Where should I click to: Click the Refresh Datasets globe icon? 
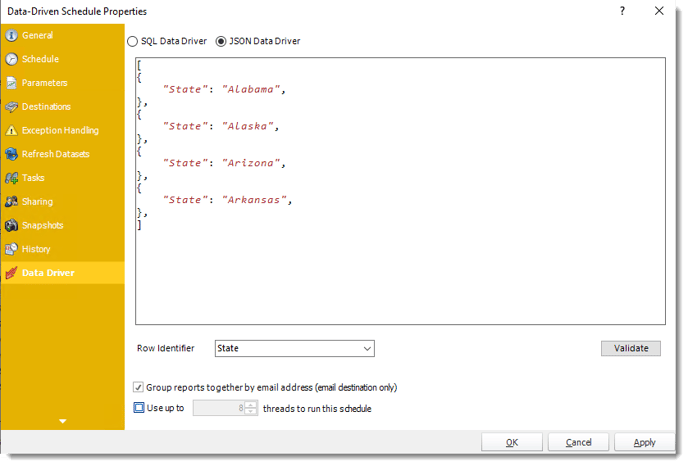pyautogui.click(x=11, y=154)
